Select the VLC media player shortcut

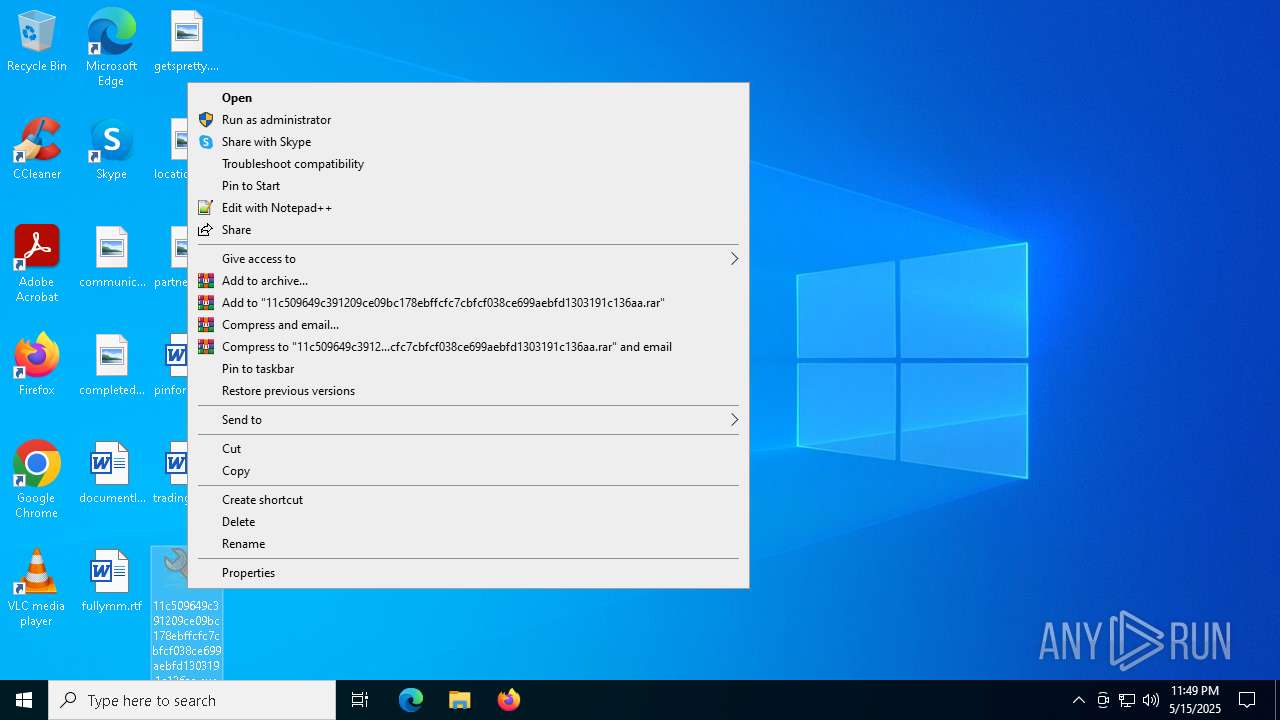point(37,588)
